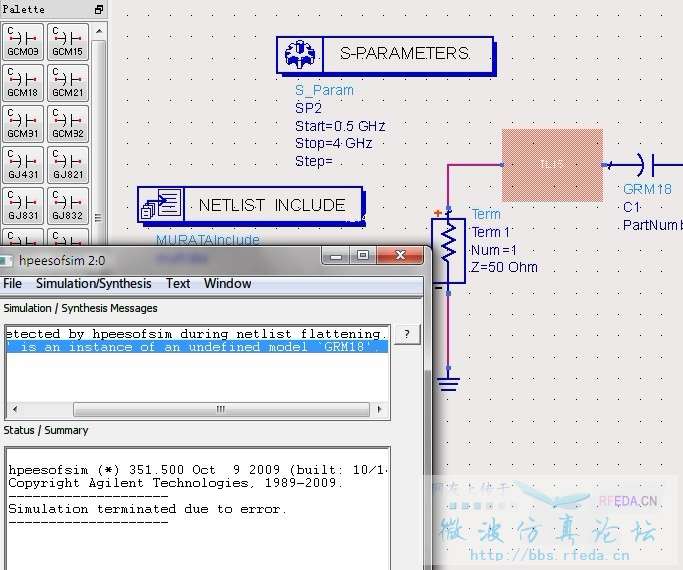This screenshot has height=570, width=683.
Task: Click the palette scroll-up arrow
Action: tap(99, 32)
